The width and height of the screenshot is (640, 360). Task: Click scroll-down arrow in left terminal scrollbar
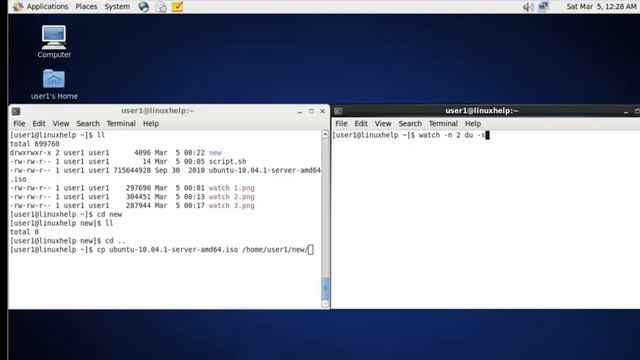click(325, 304)
